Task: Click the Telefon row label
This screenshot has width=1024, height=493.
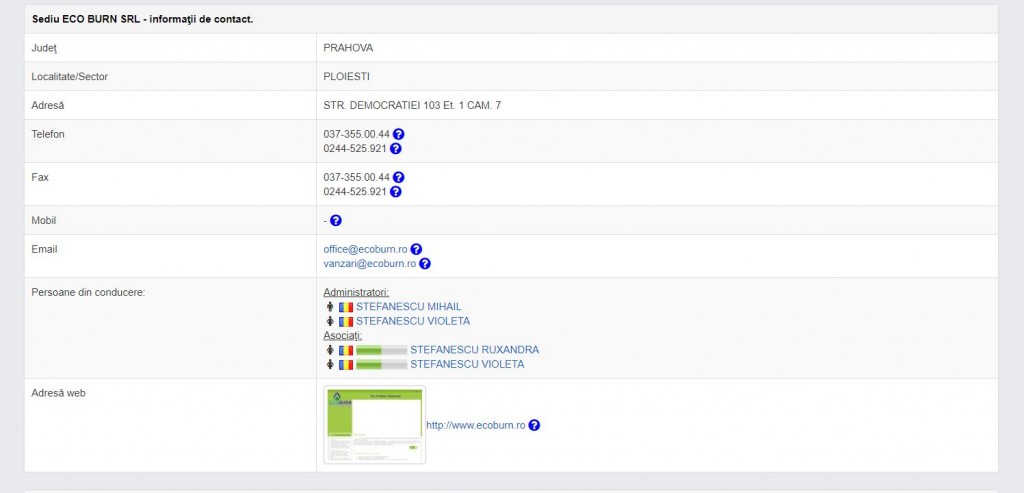Action: tap(48, 134)
